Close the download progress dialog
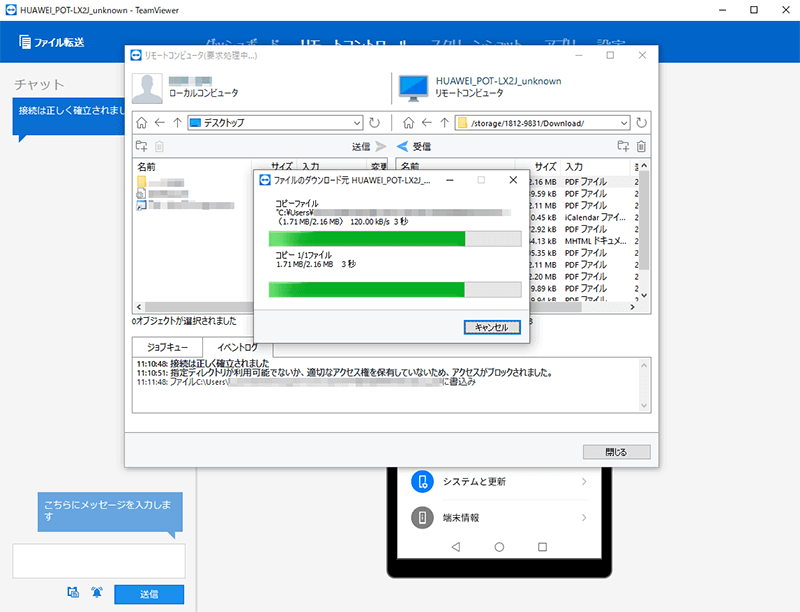 point(513,180)
